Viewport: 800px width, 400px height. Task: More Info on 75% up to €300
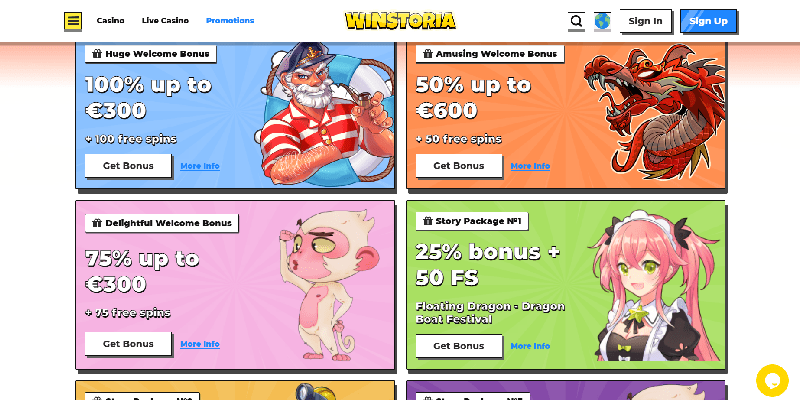pos(200,344)
